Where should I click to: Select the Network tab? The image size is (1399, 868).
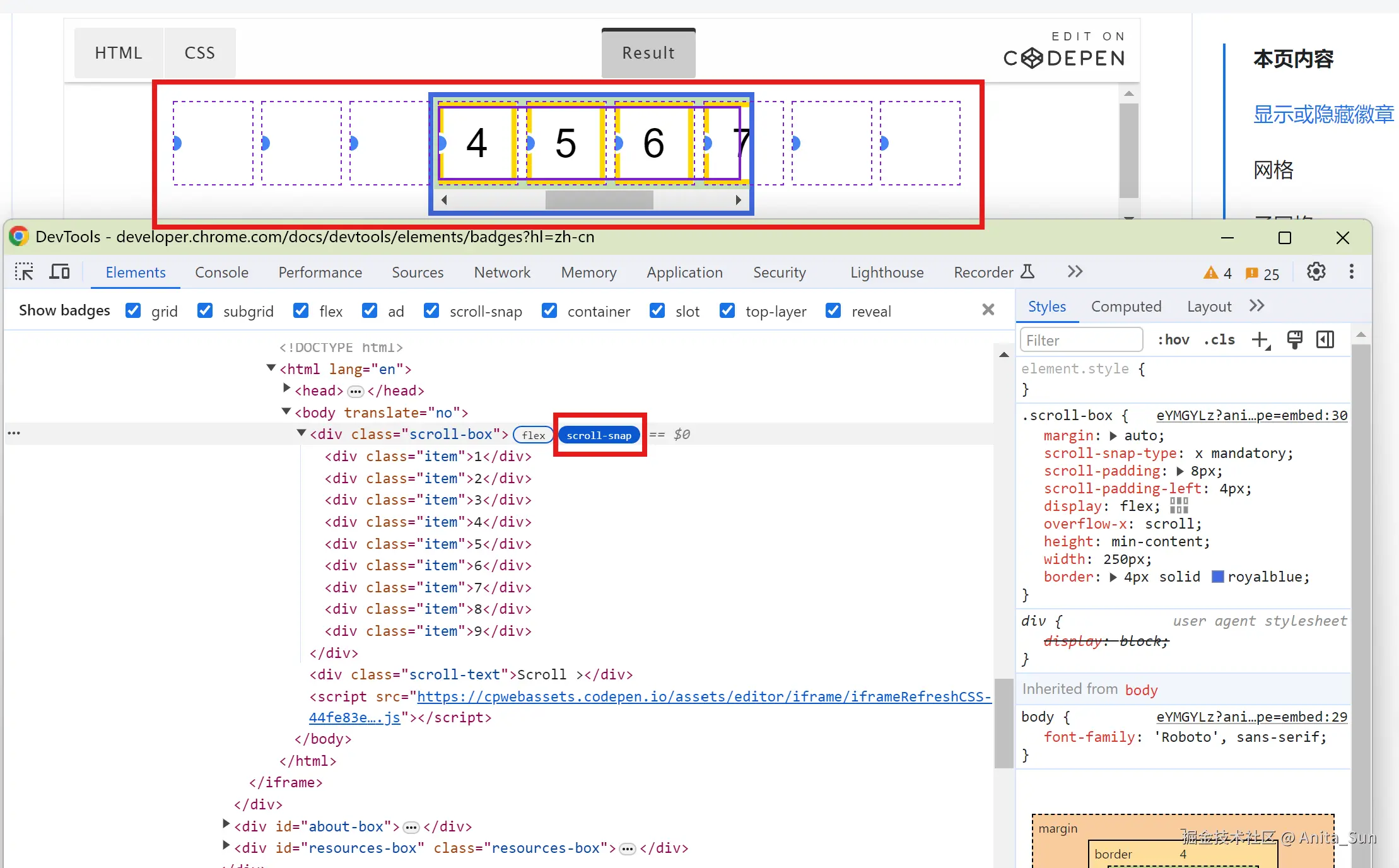click(x=502, y=273)
